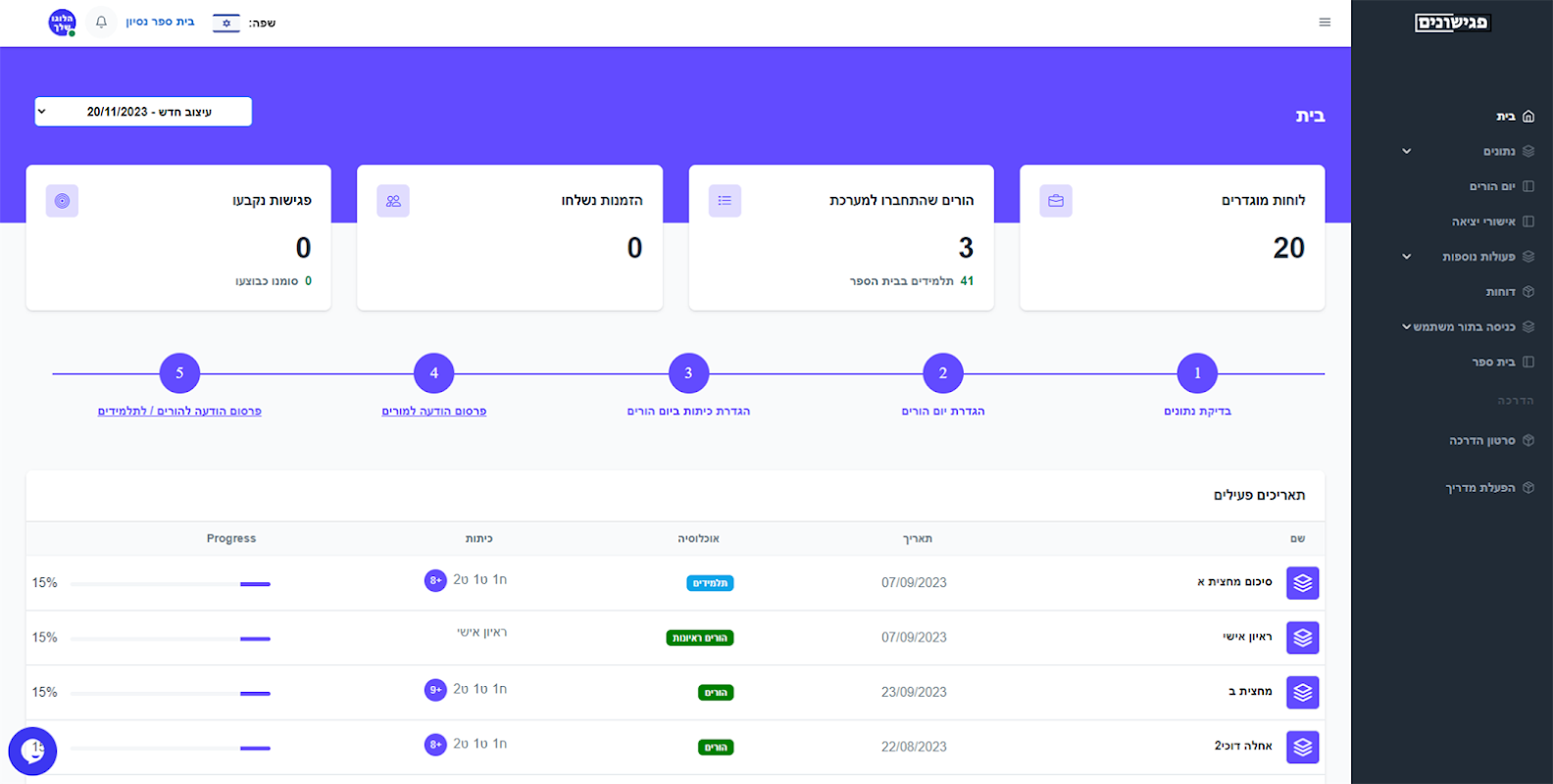Click the people icon on the הזמנות נשלחו card
The image size is (1553, 784).
393,201
